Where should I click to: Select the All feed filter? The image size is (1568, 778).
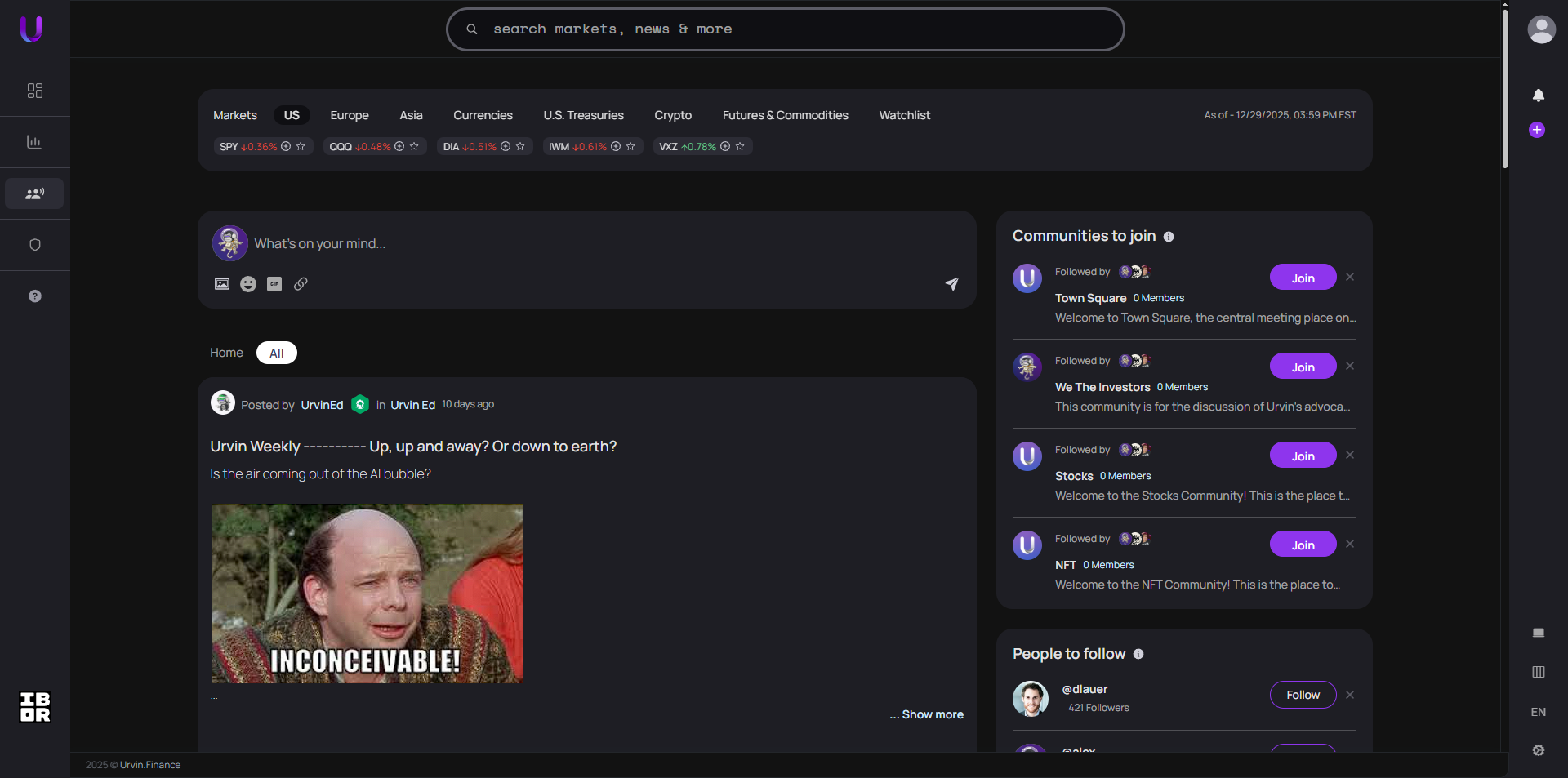pos(276,353)
